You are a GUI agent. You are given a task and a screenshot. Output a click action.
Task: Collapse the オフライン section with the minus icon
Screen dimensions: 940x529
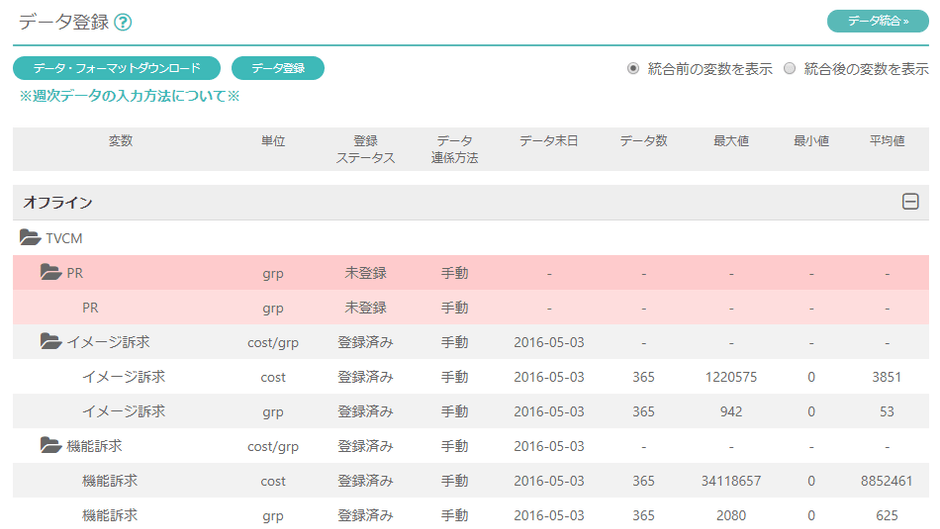910,202
